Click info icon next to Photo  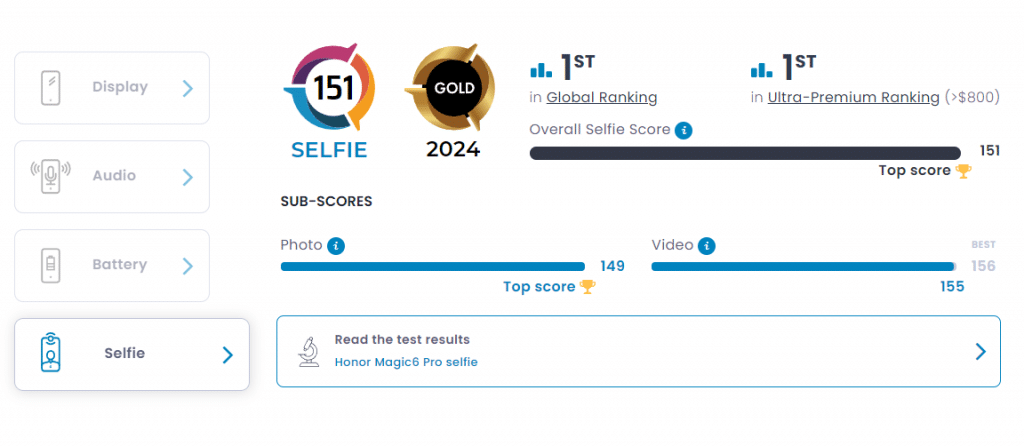[336, 246]
